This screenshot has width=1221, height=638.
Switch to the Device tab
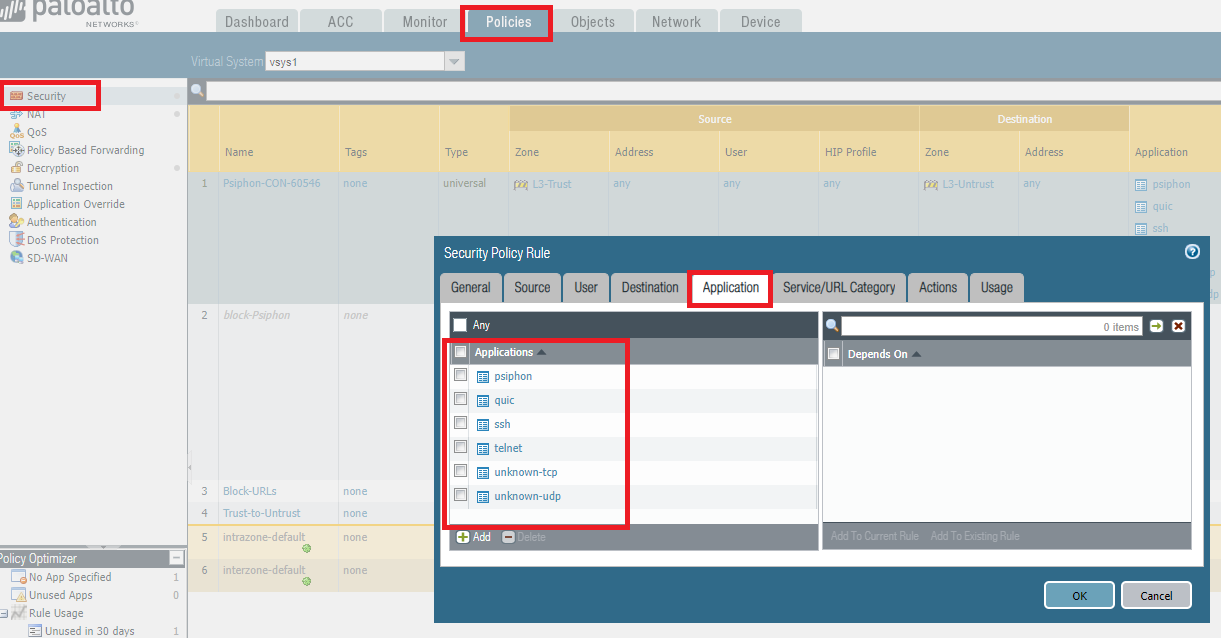pos(761,21)
